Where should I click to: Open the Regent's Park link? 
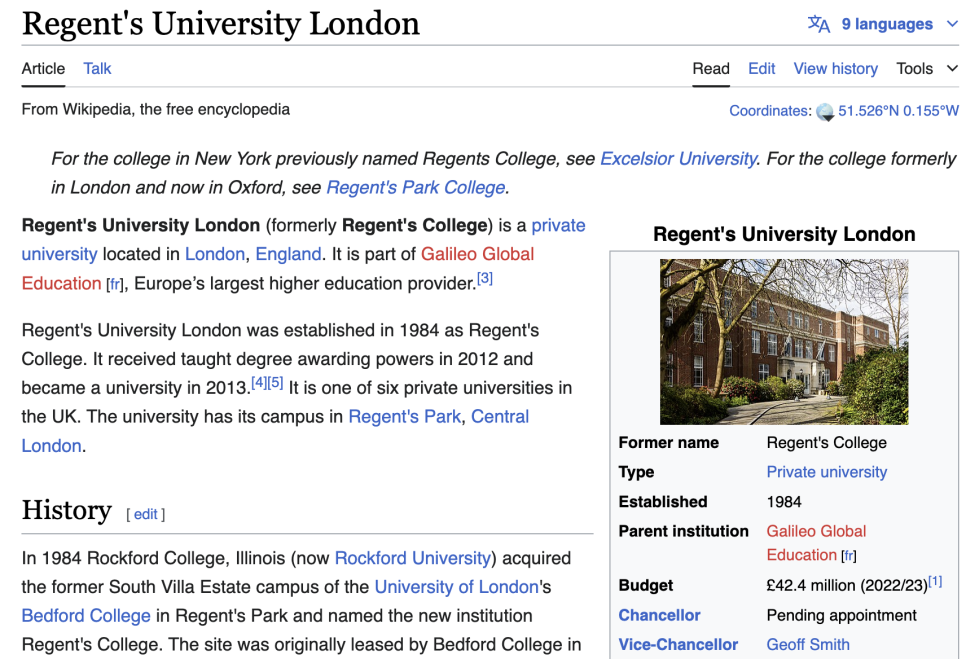(x=404, y=417)
